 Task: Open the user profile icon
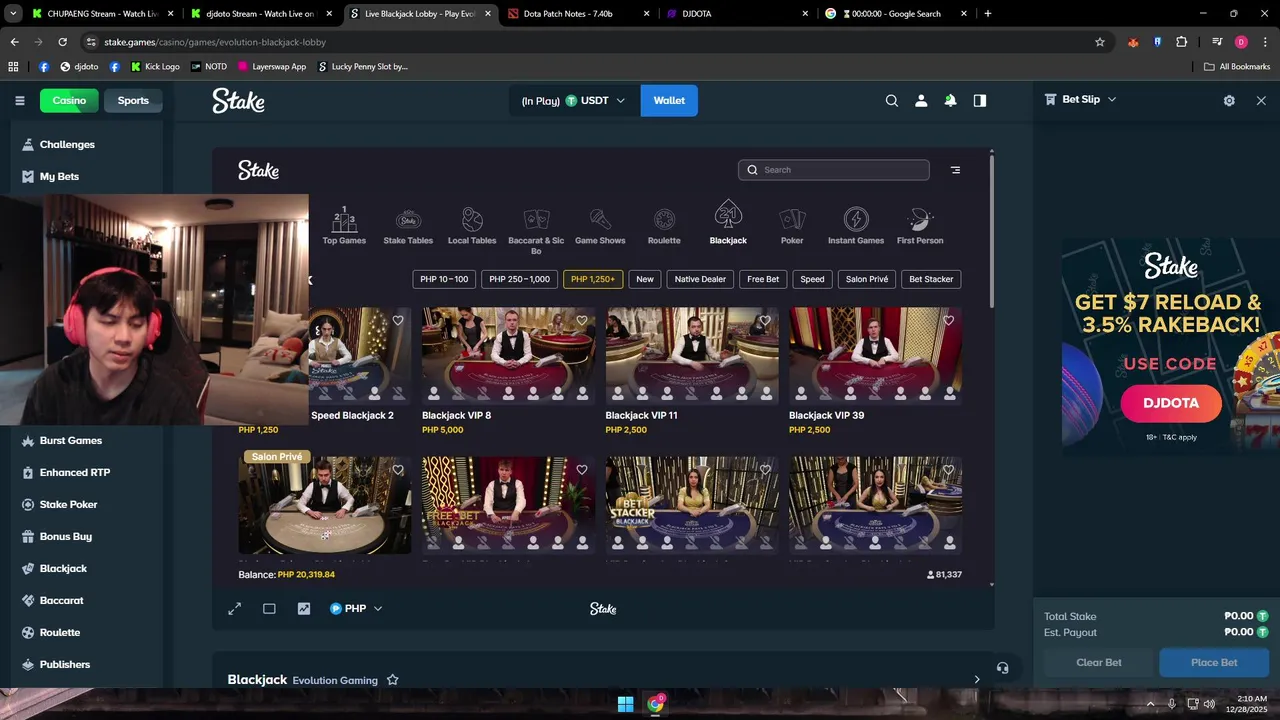click(921, 100)
